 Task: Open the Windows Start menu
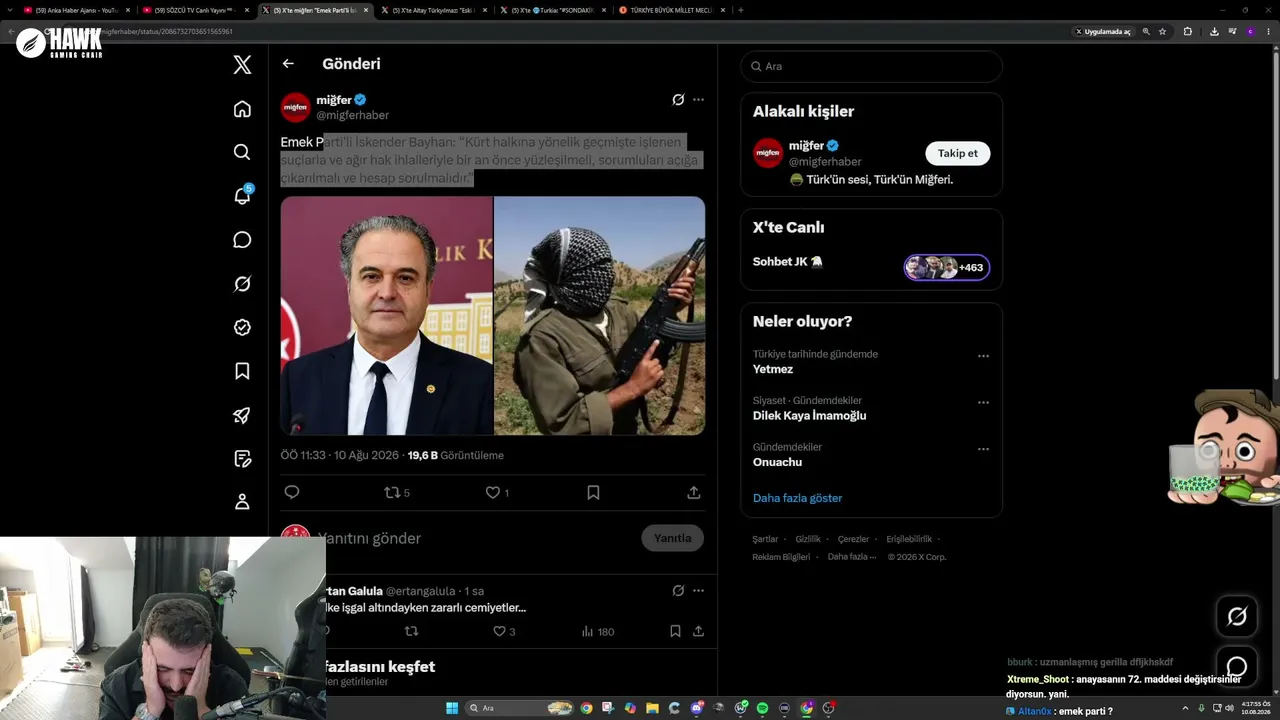click(452, 708)
